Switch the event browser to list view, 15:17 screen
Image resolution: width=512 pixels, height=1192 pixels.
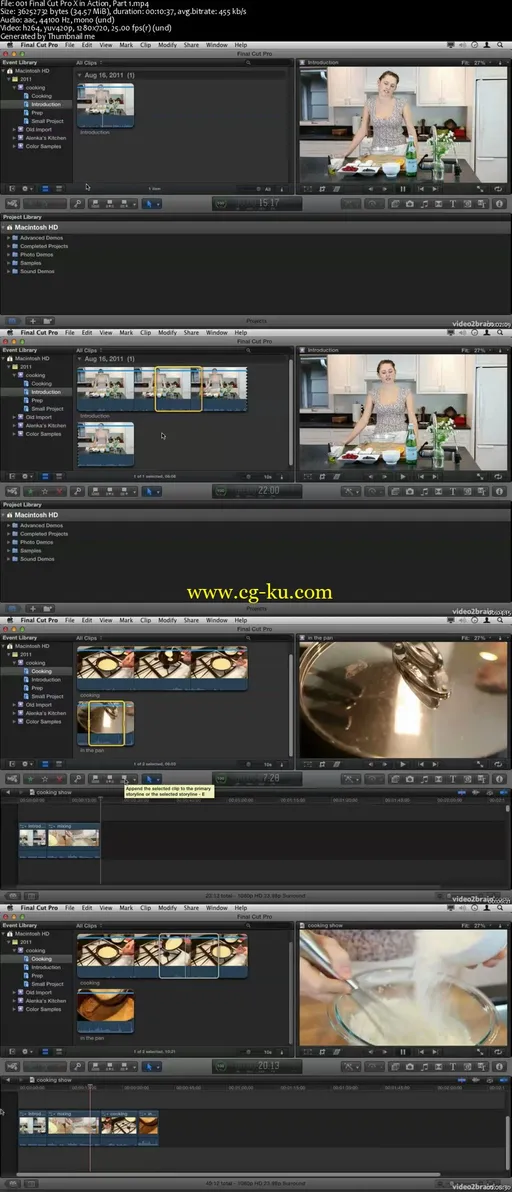(58, 189)
